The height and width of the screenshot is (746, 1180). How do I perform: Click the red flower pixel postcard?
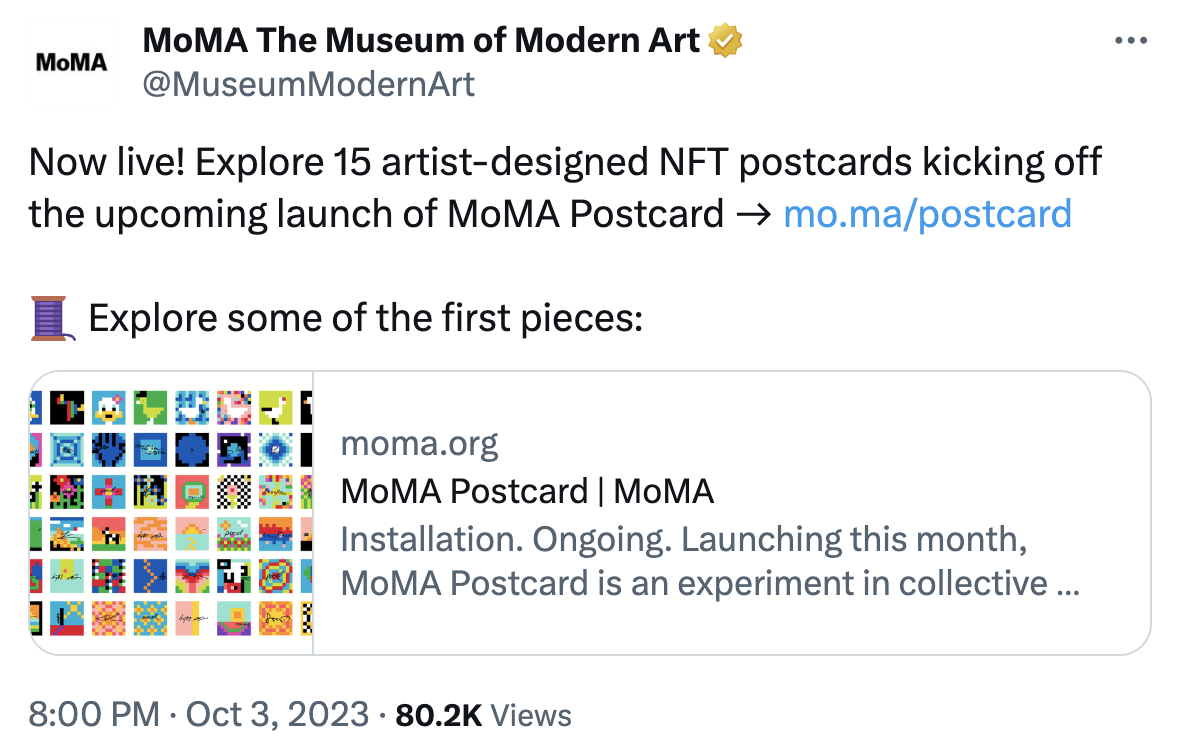coord(68,491)
